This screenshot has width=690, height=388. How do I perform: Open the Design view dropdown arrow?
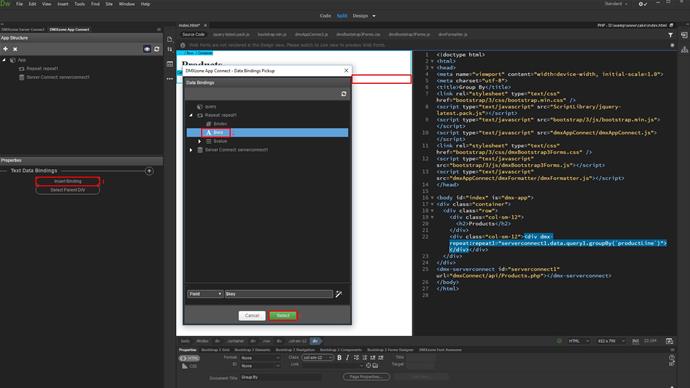pos(374,16)
